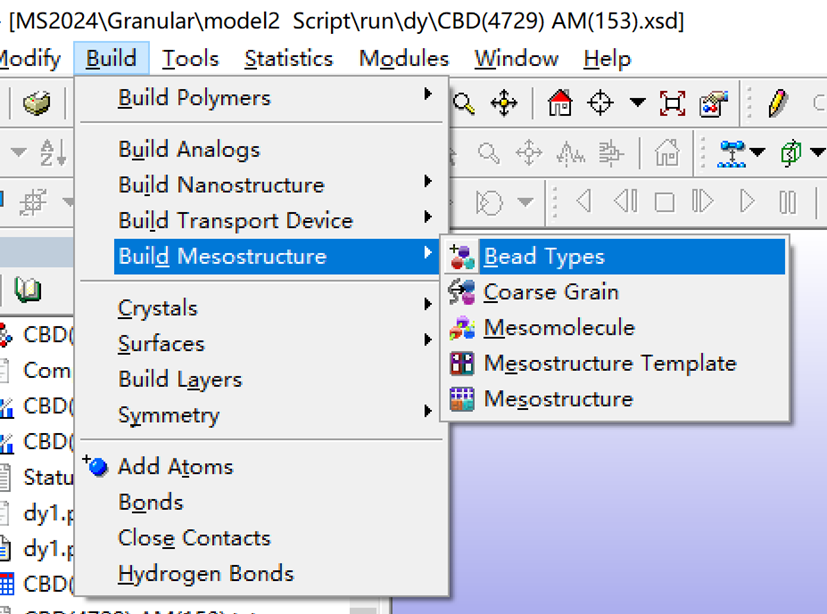Screen dimensions: 827x614
Task: Click the blue bead-chain coarse grain icon
Action: (x=733, y=153)
